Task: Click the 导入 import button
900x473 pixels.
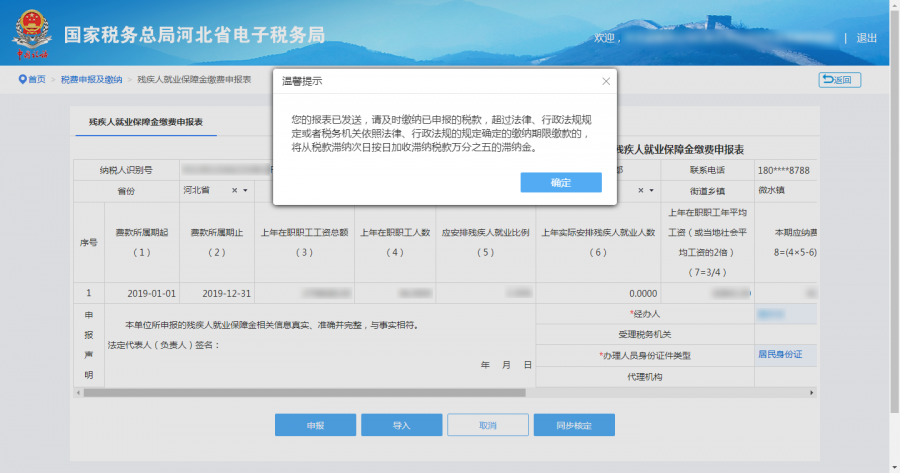Action: point(401,425)
